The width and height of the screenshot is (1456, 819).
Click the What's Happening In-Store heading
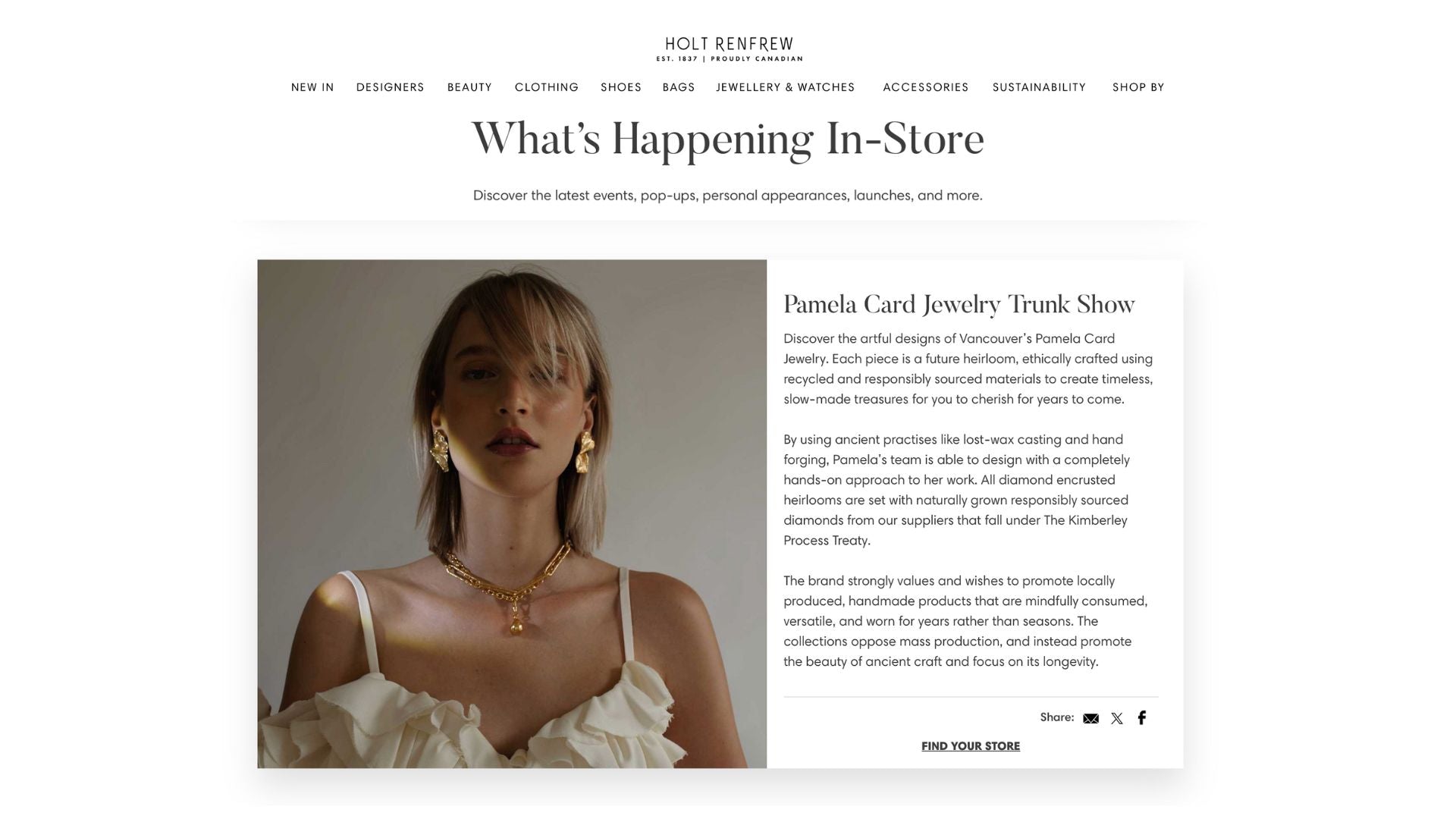pyautogui.click(x=728, y=140)
